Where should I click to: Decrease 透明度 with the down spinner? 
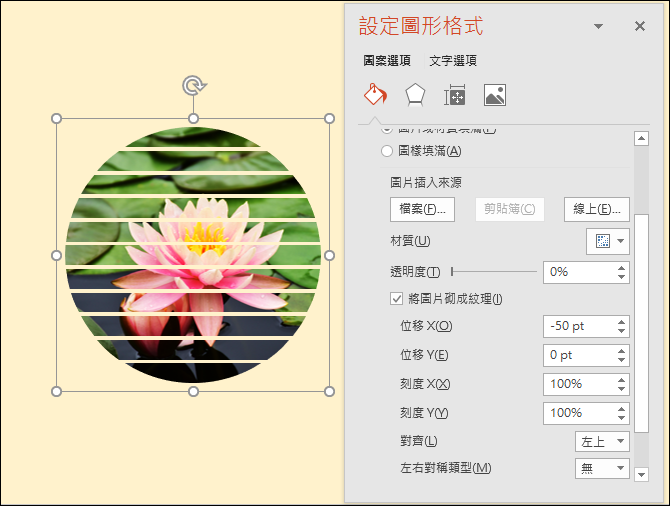click(x=621, y=277)
